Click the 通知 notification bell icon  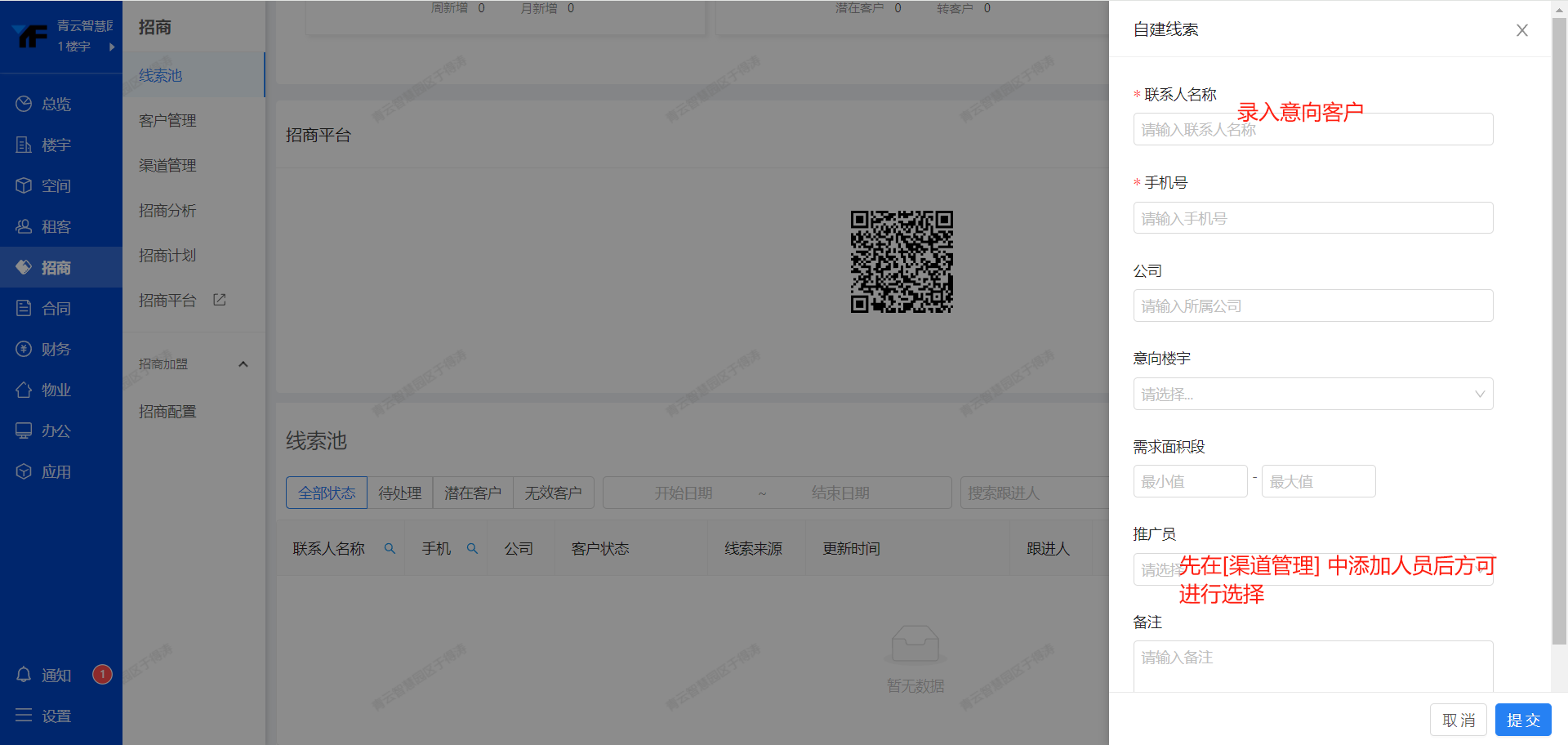[x=24, y=675]
